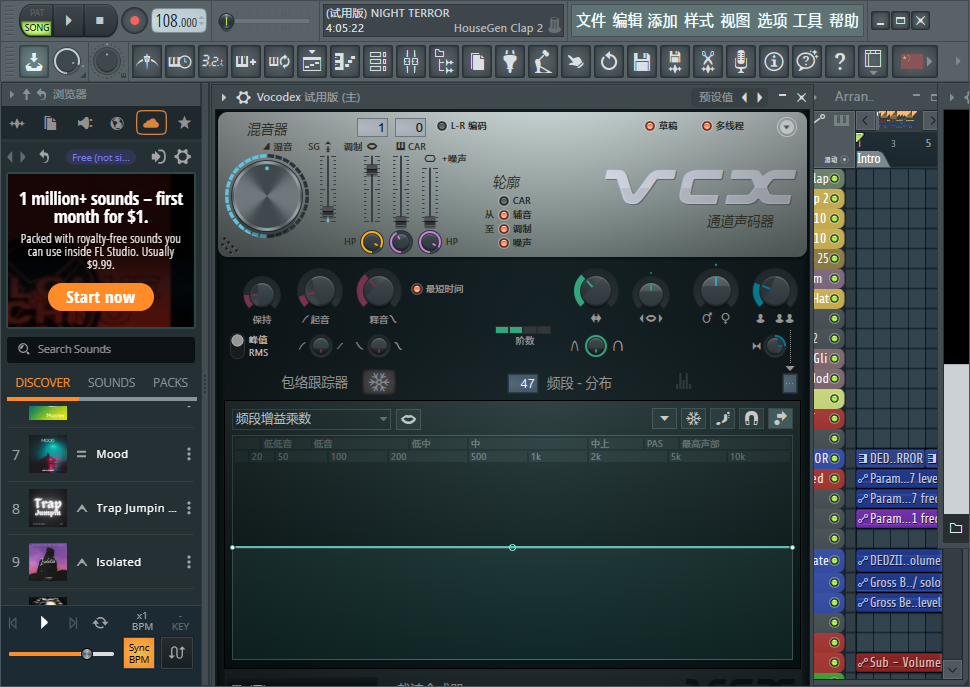This screenshot has width=970, height=687.
Task: Click the microphone recording icon
Action: 740,62
